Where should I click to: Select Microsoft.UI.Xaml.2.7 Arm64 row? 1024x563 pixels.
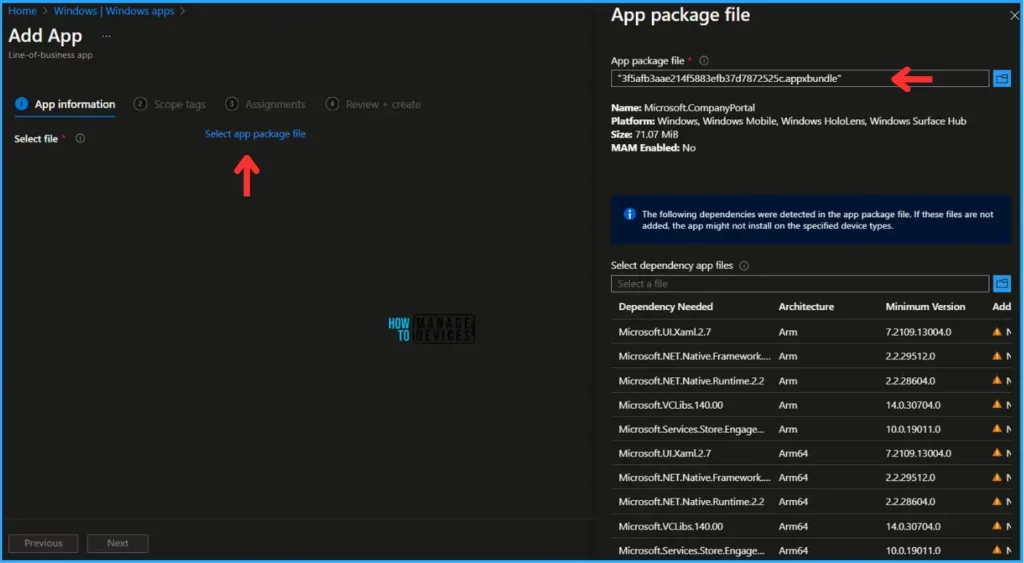(811, 453)
